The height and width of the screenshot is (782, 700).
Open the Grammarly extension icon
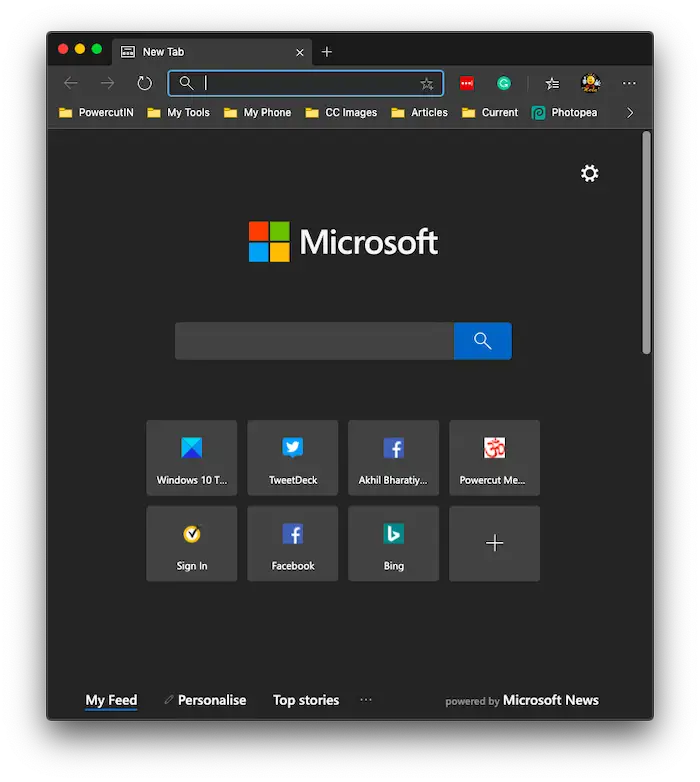coord(504,83)
